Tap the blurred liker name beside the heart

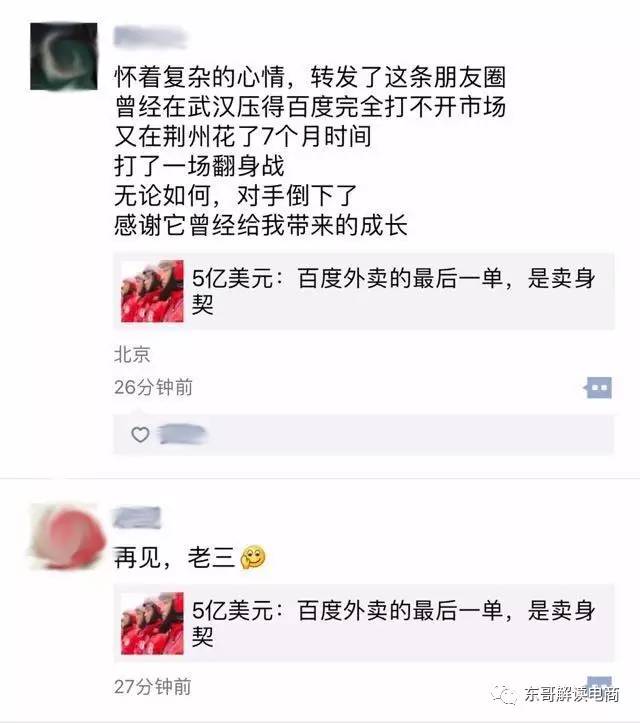tap(182, 434)
